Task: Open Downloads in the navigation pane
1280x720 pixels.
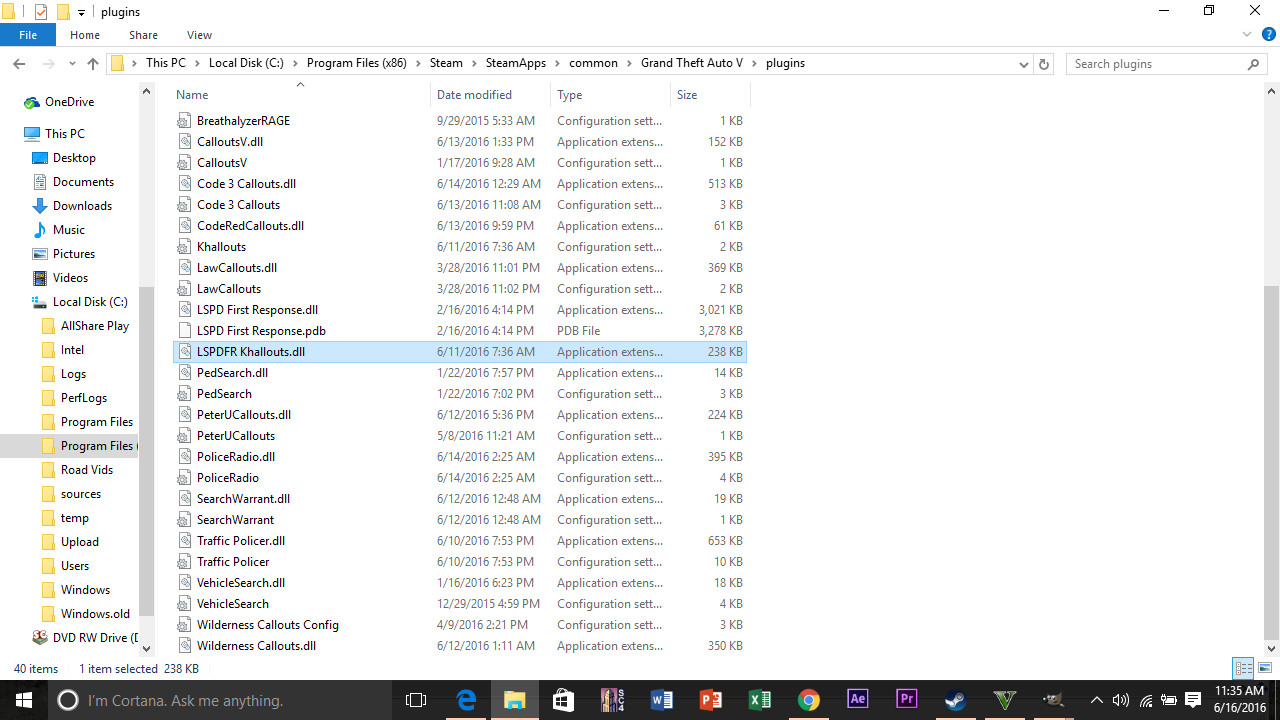Action: coord(82,206)
